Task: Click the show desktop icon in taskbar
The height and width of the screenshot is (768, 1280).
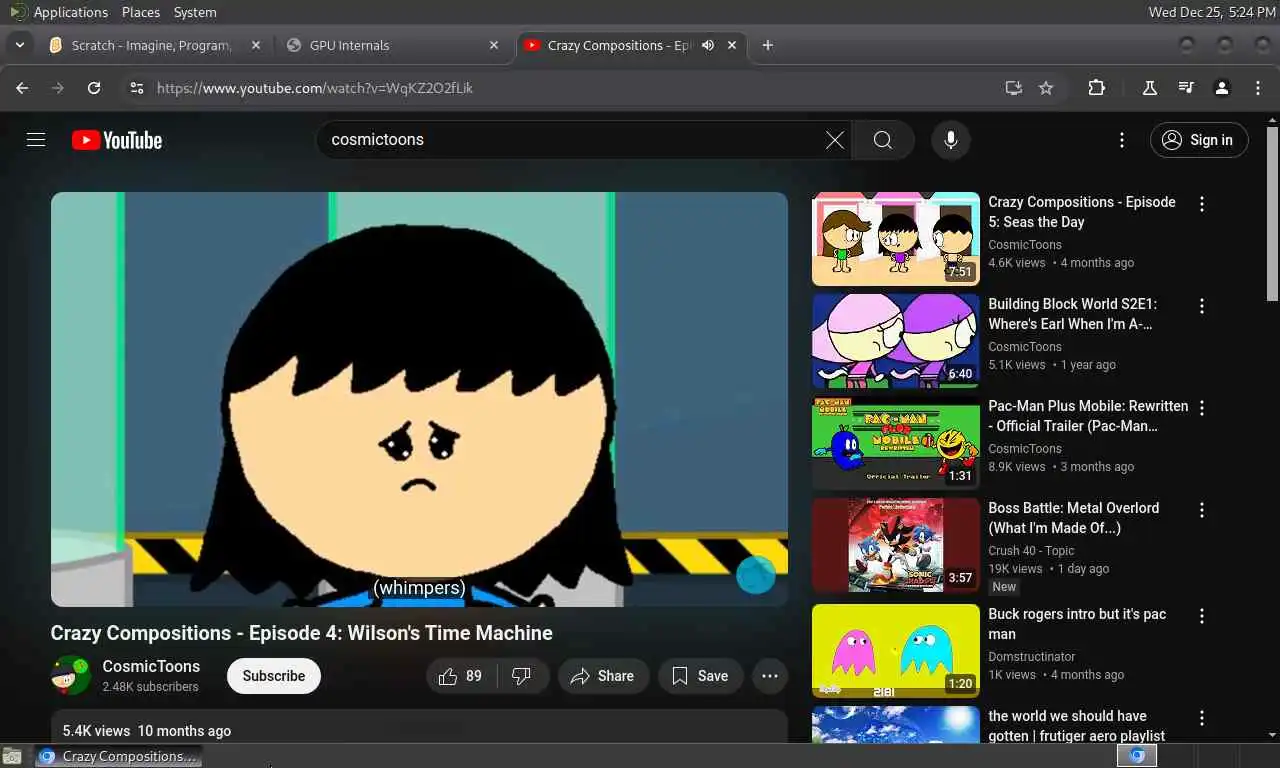Action: click(x=12, y=756)
